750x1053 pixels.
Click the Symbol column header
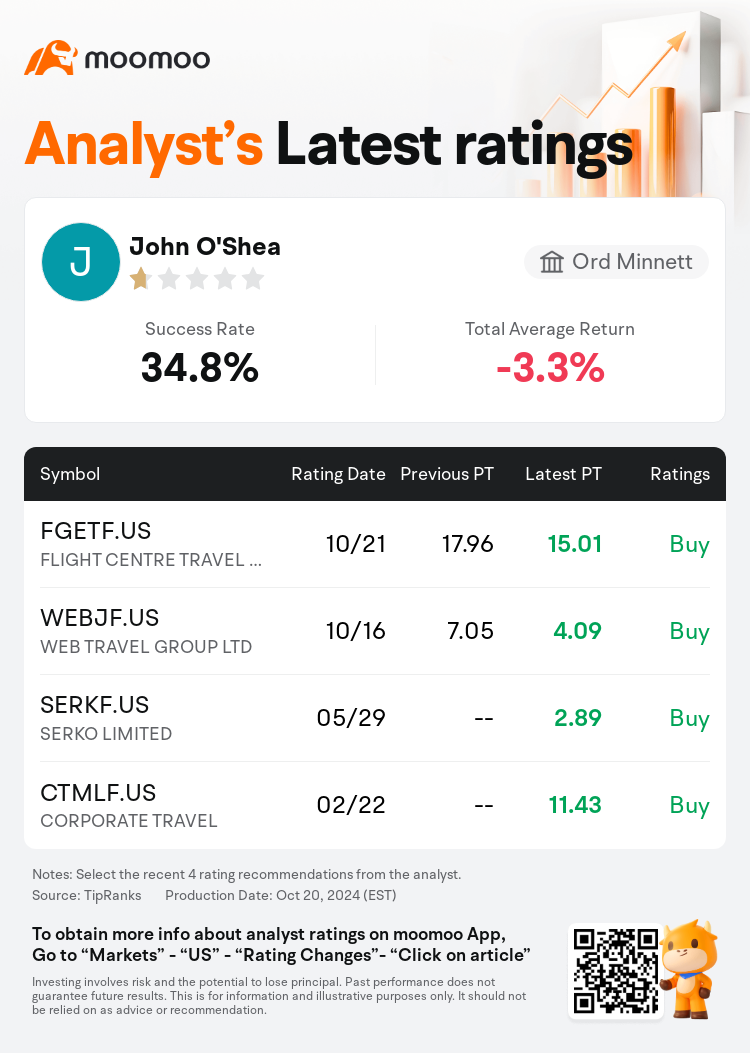[x=70, y=474]
